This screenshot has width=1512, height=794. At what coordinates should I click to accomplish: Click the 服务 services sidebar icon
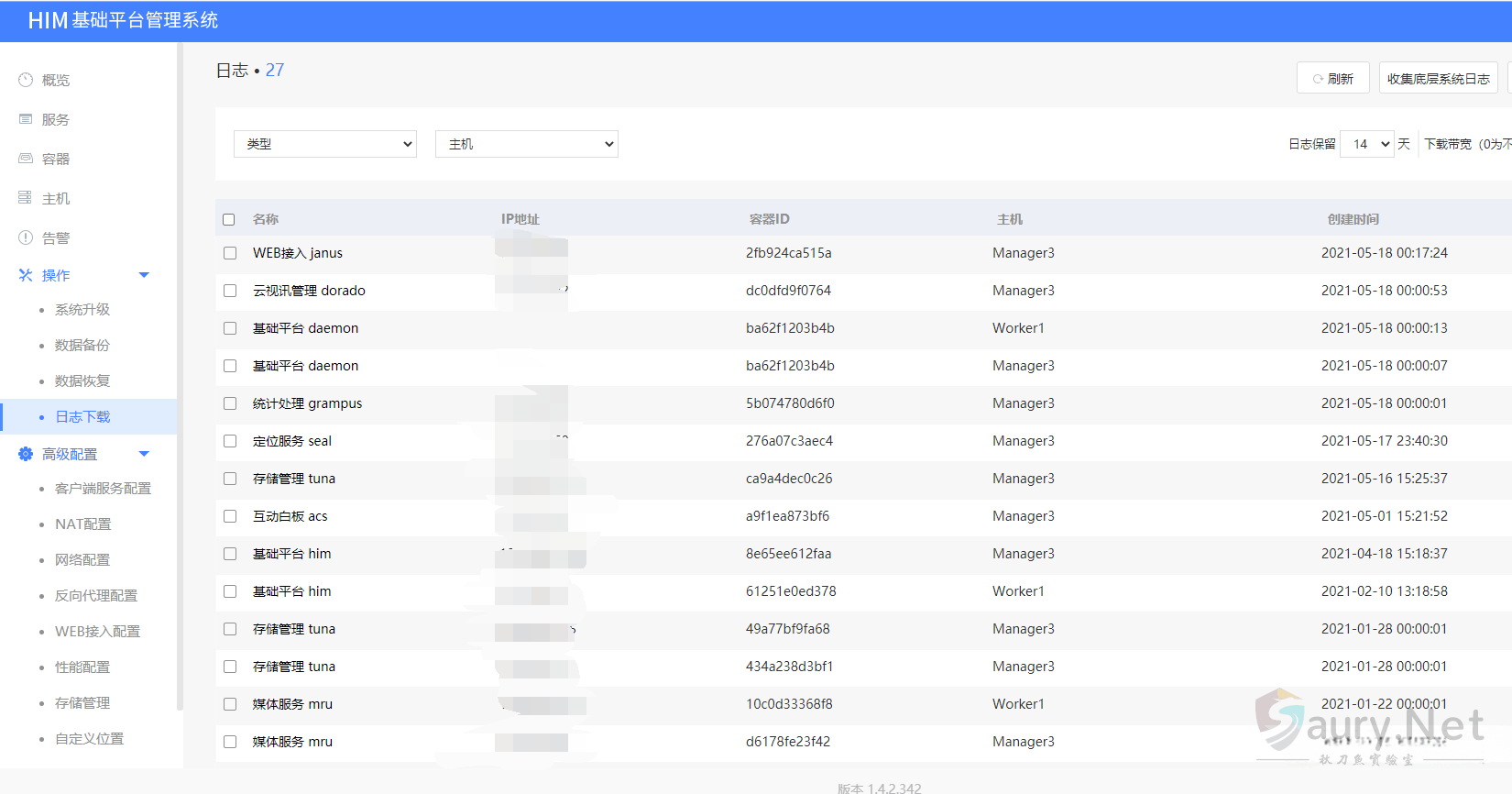[x=26, y=119]
